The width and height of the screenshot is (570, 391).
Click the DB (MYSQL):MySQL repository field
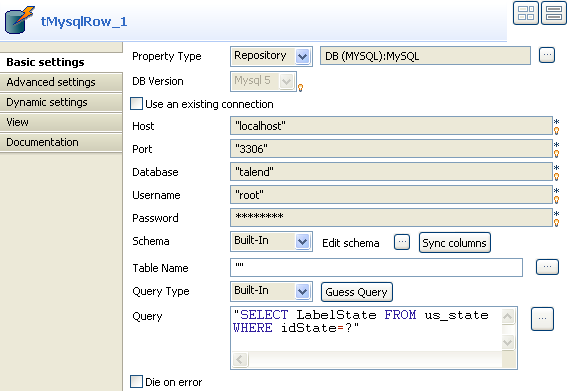coord(425,56)
